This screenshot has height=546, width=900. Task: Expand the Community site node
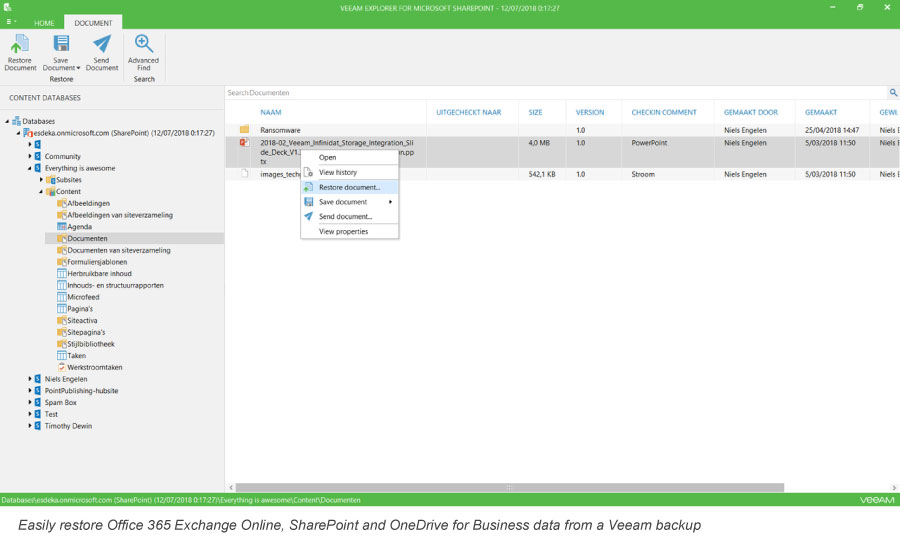[30, 156]
